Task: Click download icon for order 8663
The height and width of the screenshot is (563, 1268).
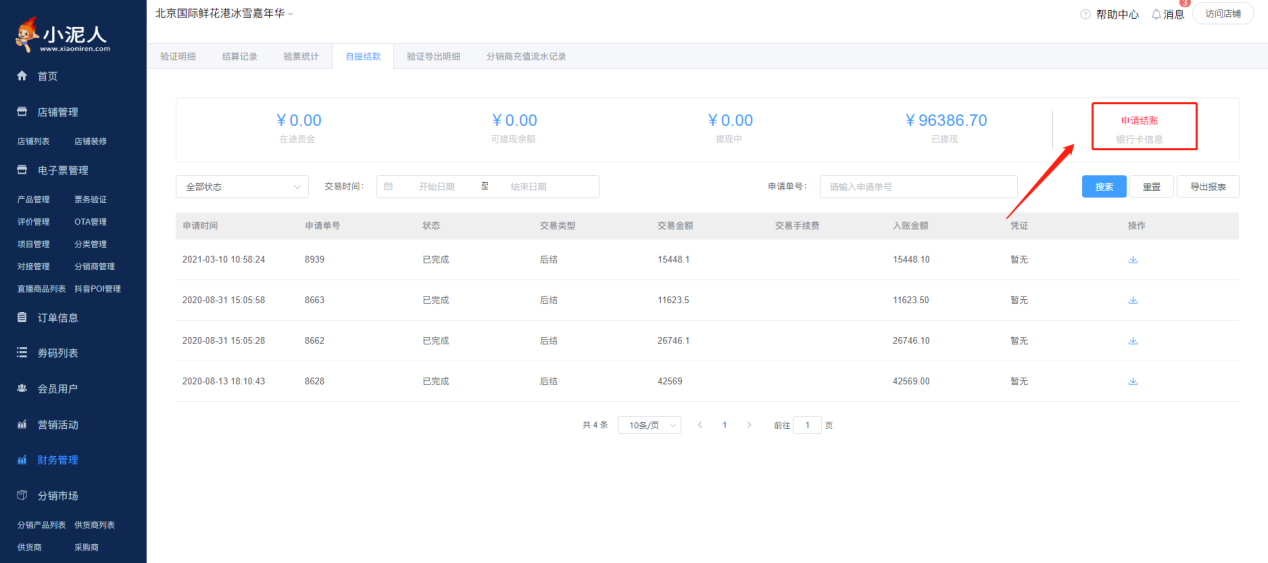Action: click(1133, 300)
